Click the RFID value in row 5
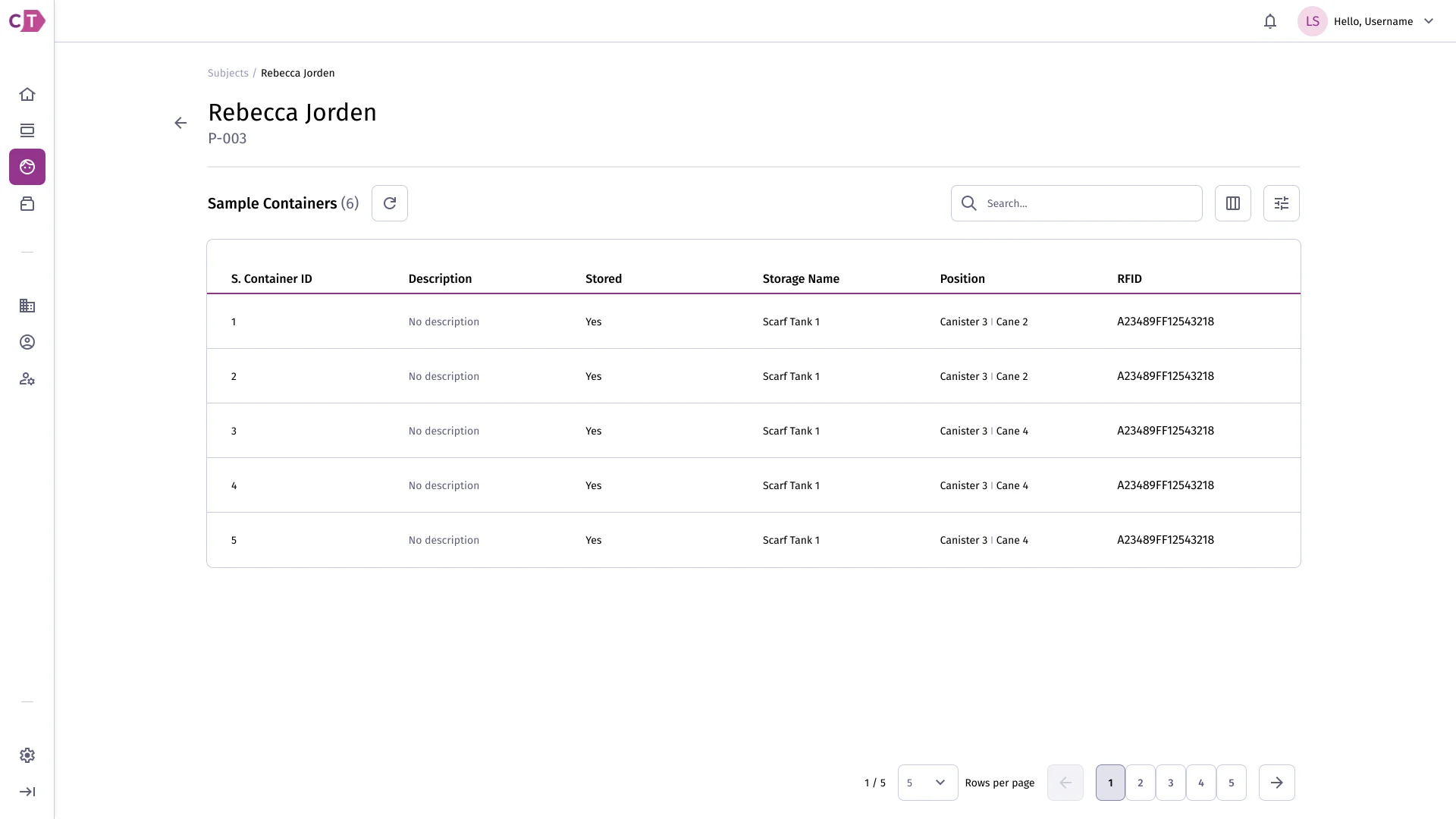The image size is (1456, 819). [1166, 540]
